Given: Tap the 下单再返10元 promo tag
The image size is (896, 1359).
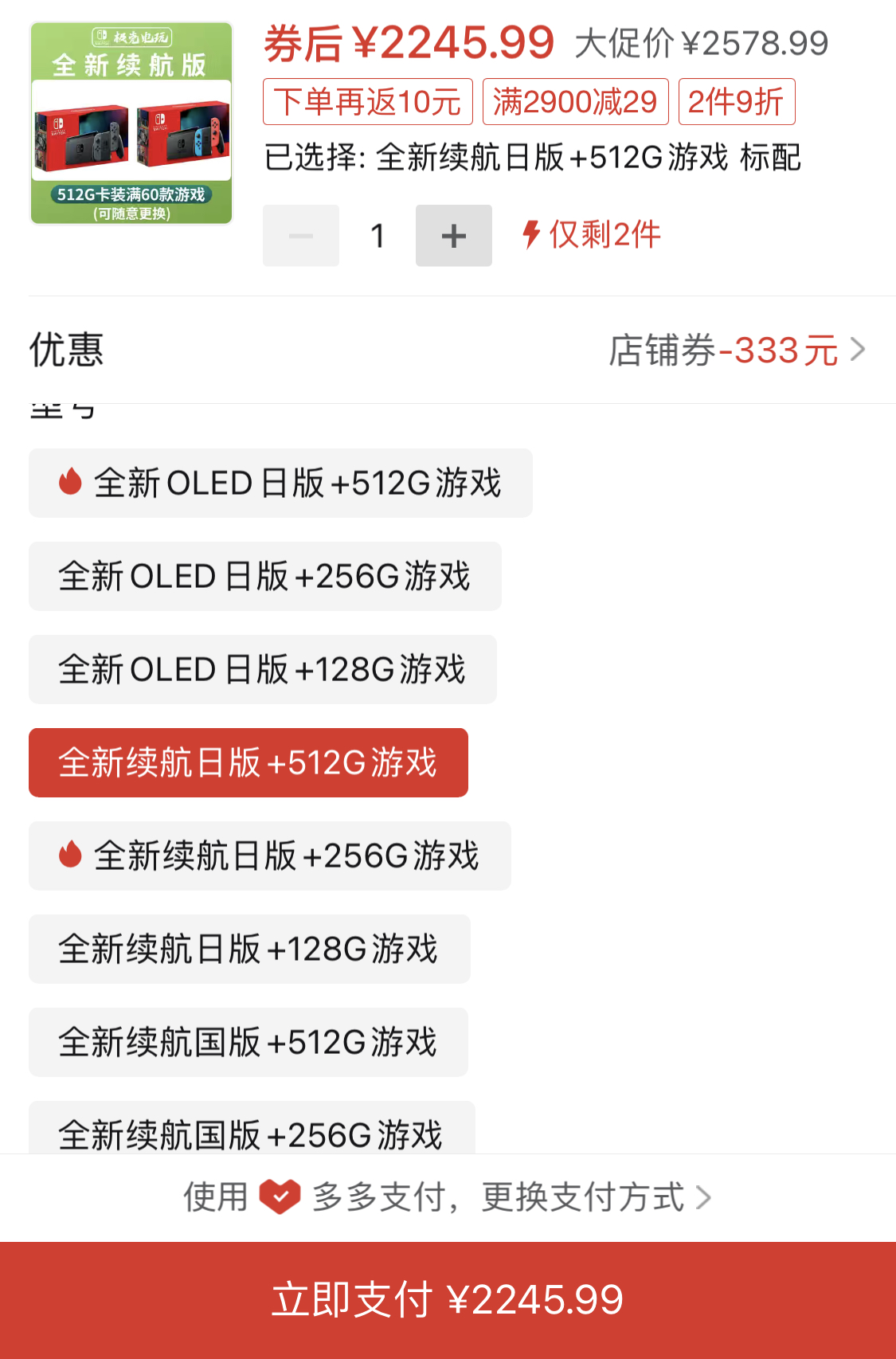Looking at the screenshot, I should tap(368, 102).
